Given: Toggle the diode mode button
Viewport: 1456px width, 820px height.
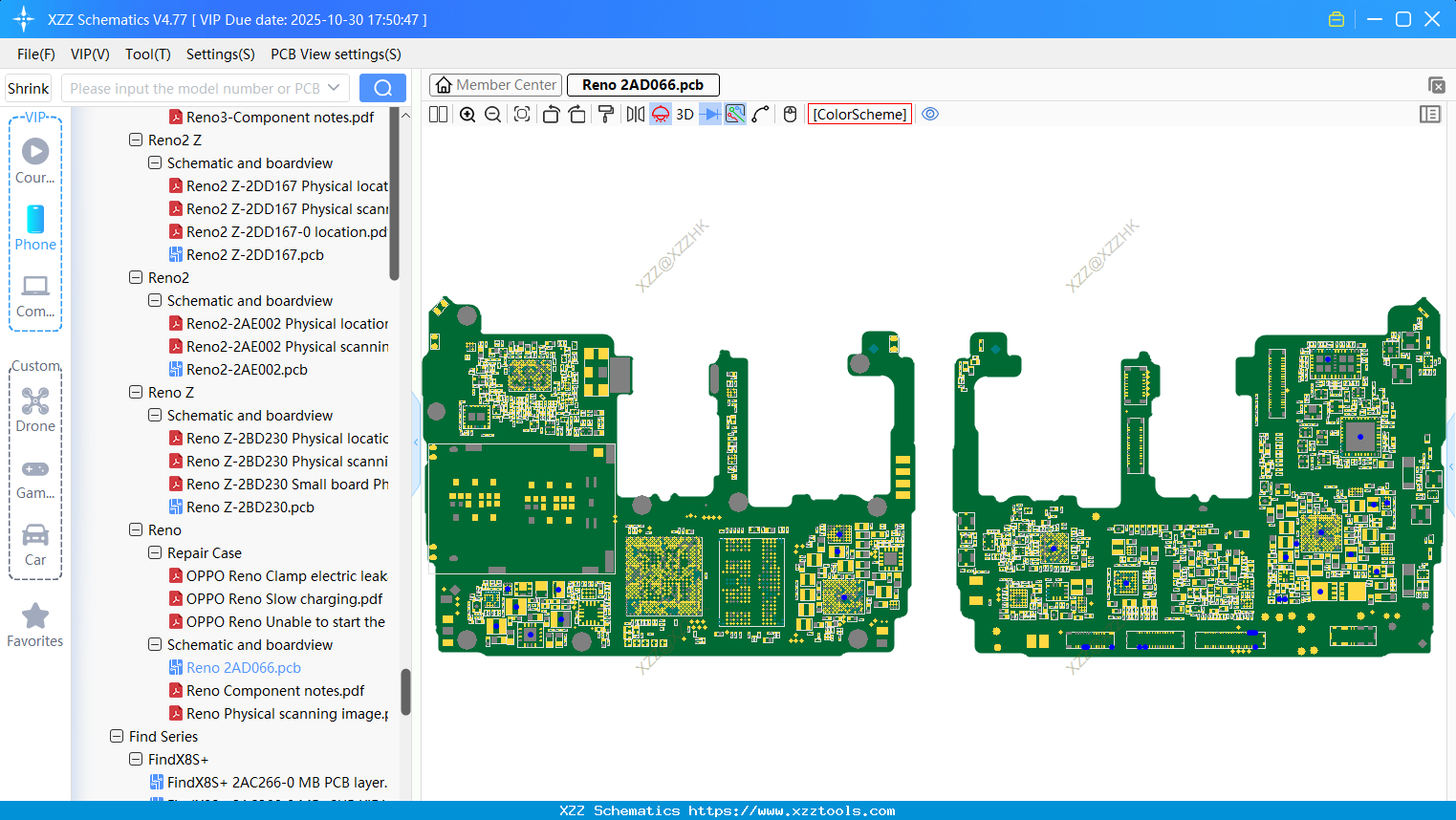Looking at the screenshot, I should coord(709,115).
